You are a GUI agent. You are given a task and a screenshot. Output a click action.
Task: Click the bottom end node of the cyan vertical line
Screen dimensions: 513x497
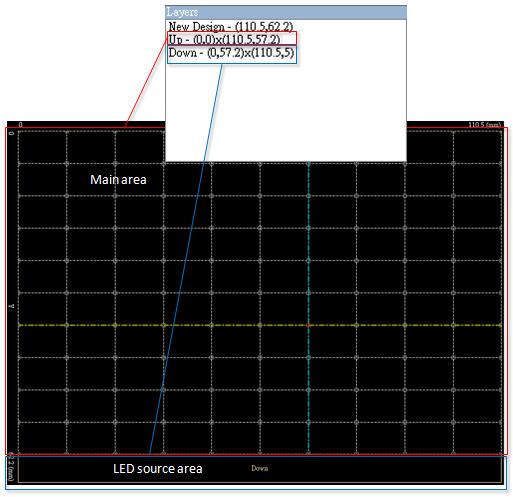[309, 453]
